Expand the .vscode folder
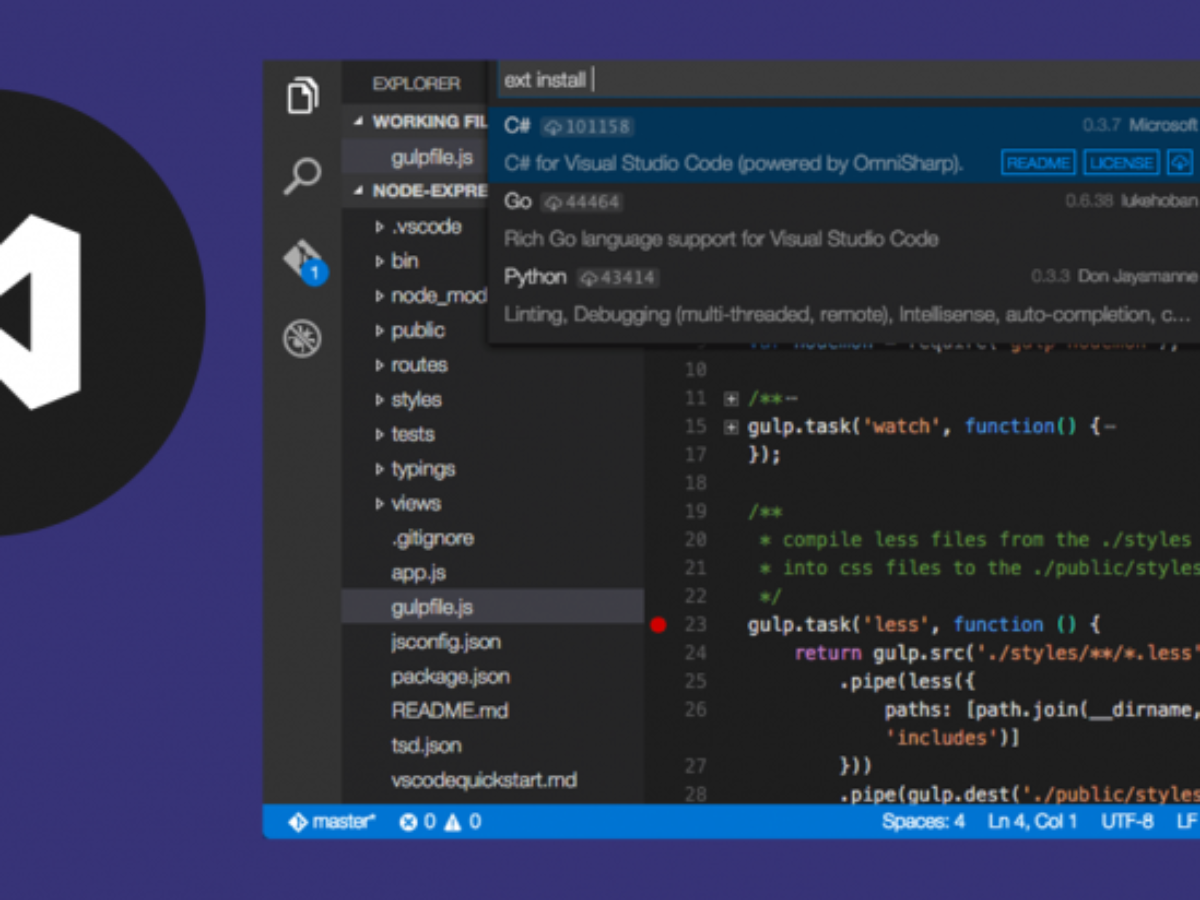 (380, 227)
